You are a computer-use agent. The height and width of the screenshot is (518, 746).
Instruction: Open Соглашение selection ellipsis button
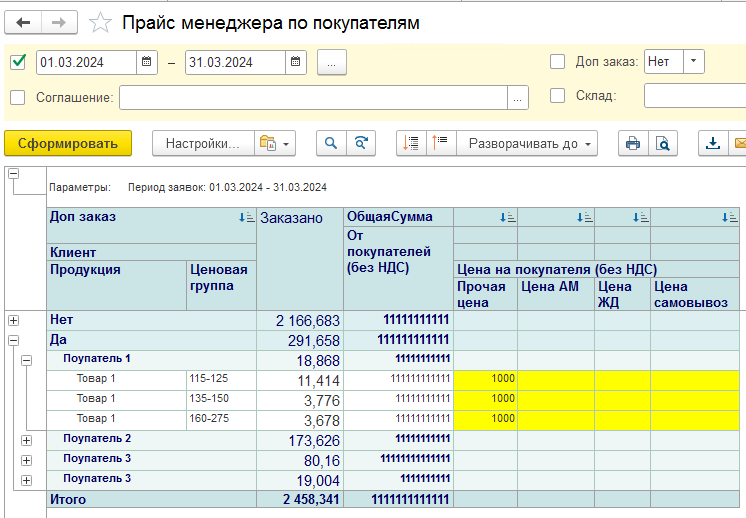tap(518, 98)
